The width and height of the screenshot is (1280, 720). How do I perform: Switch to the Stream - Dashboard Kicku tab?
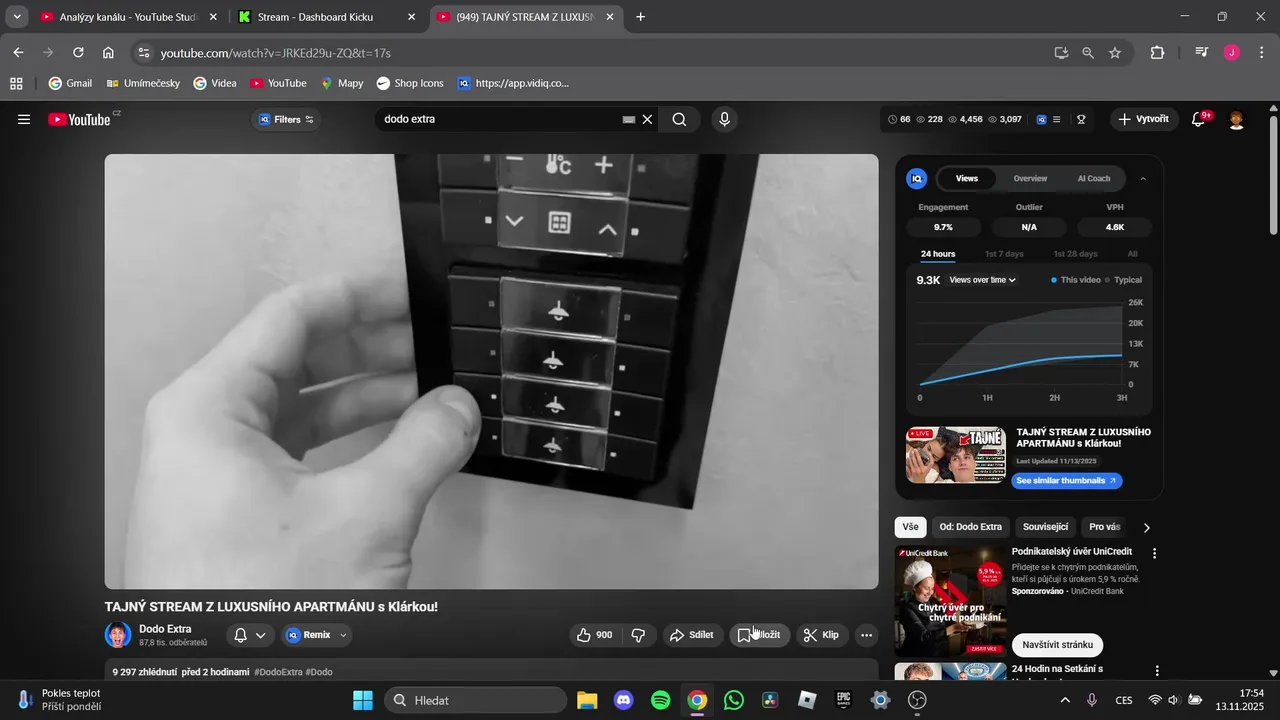(328, 17)
